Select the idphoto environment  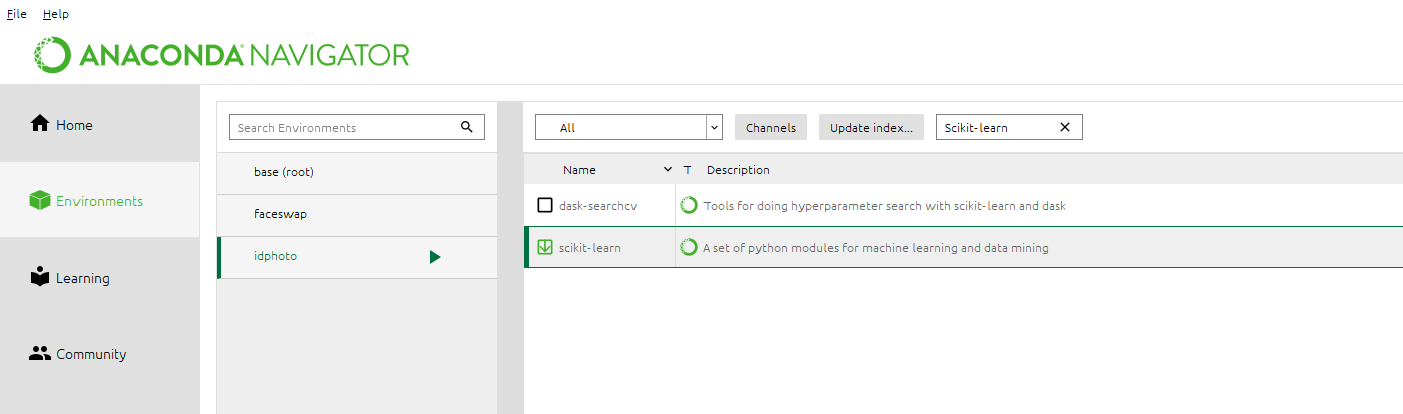tap(357, 256)
